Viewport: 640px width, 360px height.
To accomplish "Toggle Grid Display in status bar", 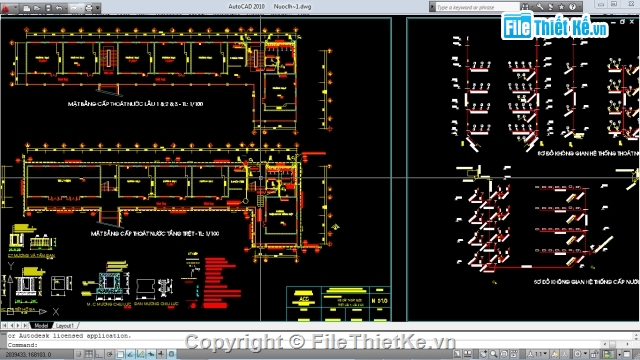I will pos(89,354).
